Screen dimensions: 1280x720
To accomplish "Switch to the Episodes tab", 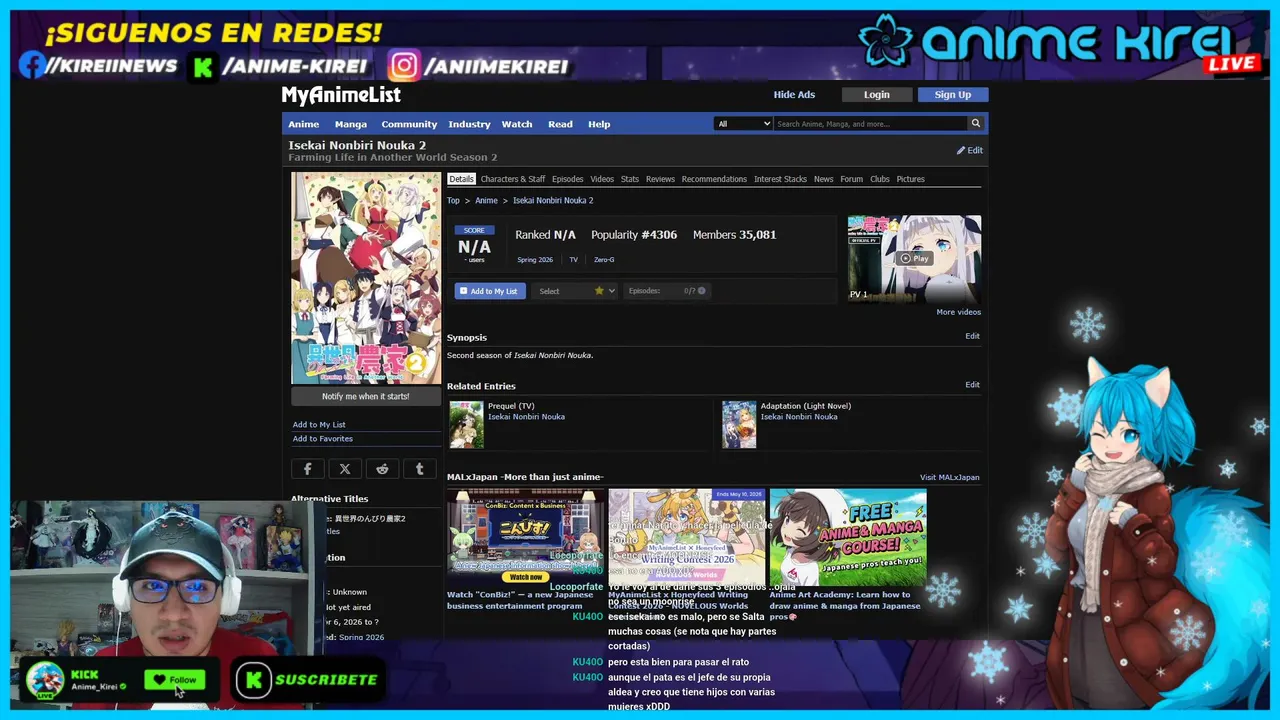I will pyautogui.click(x=568, y=179).
